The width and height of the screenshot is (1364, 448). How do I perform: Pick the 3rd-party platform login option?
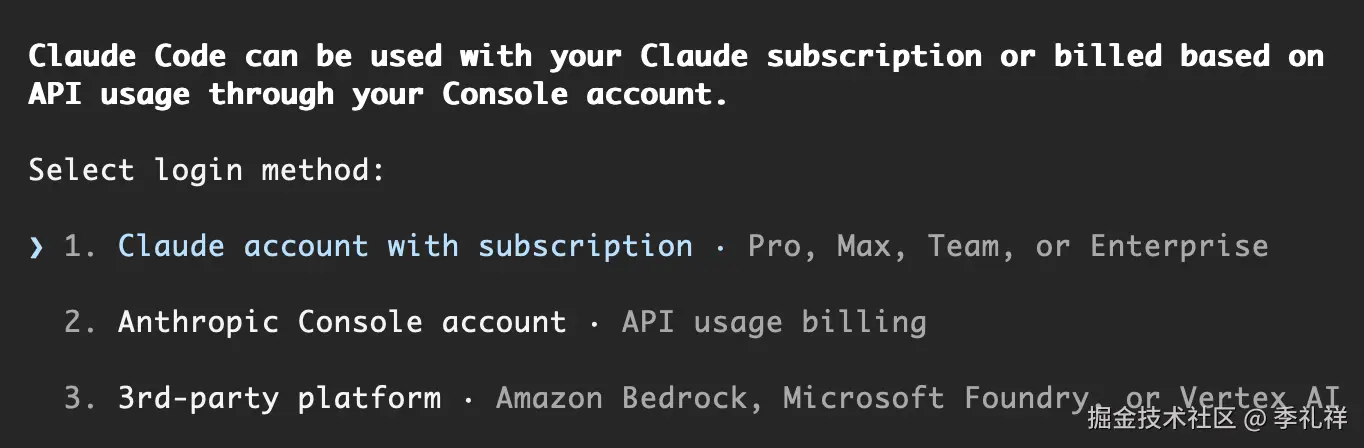point(279,398)
